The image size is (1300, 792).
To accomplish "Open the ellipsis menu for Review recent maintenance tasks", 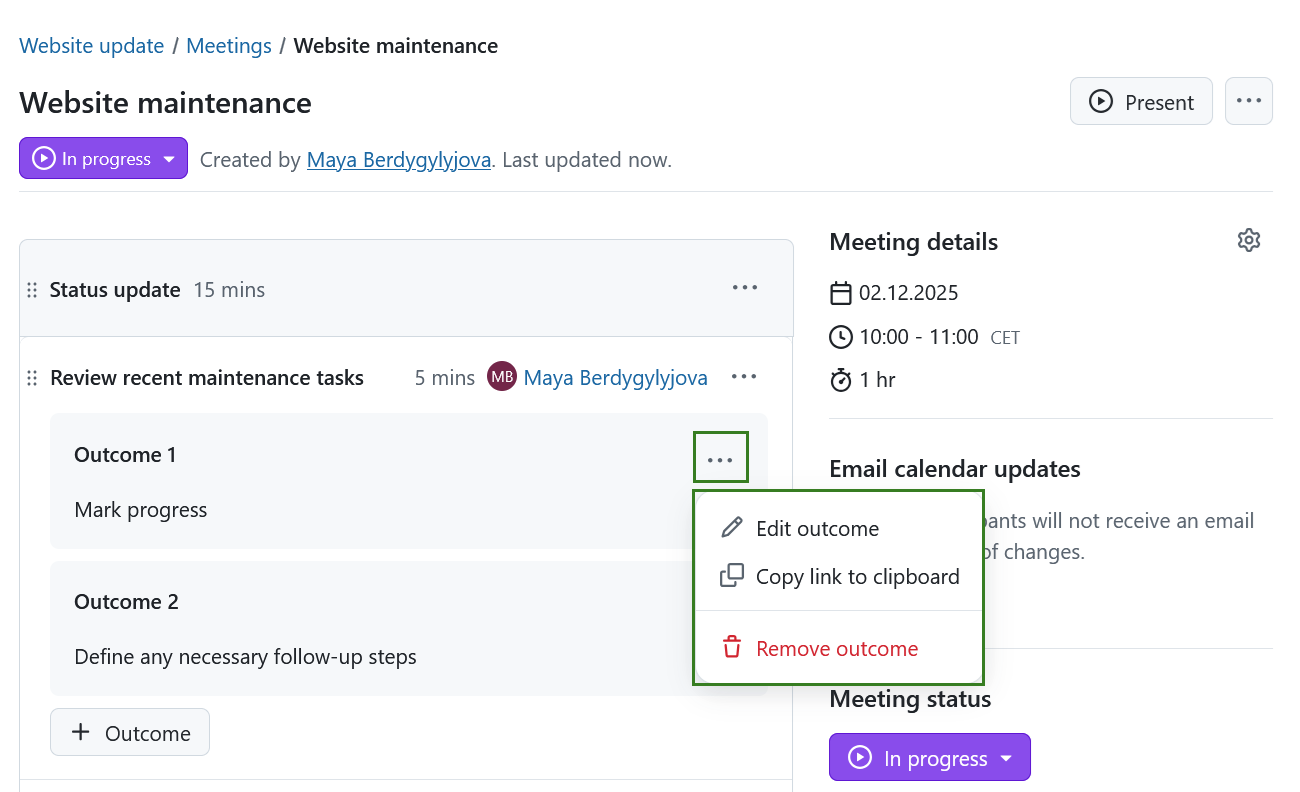I will [744, 376].
